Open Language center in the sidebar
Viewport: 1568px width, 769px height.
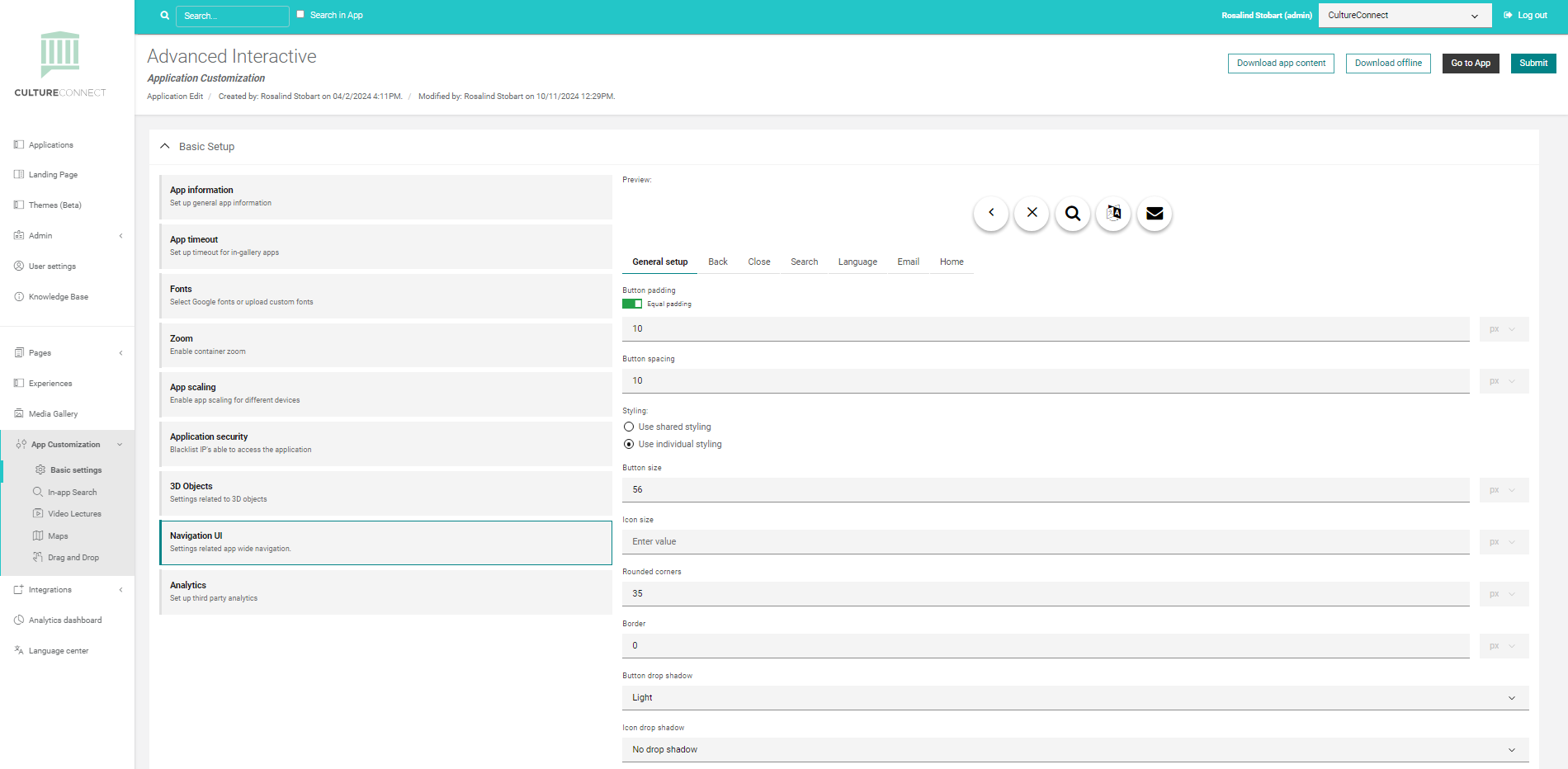(59, 651)
